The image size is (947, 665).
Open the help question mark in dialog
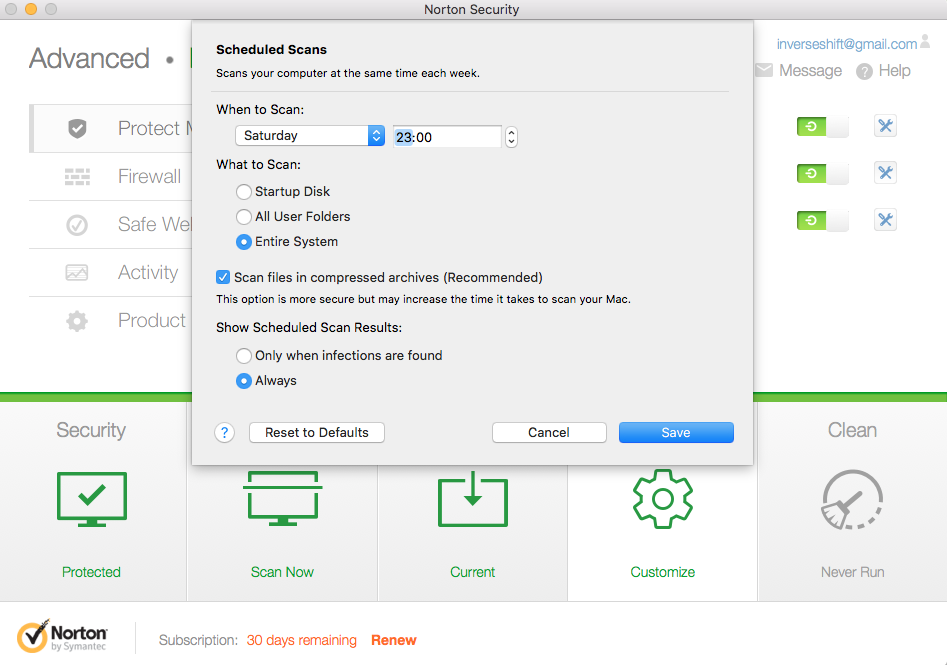click(225, 433)
